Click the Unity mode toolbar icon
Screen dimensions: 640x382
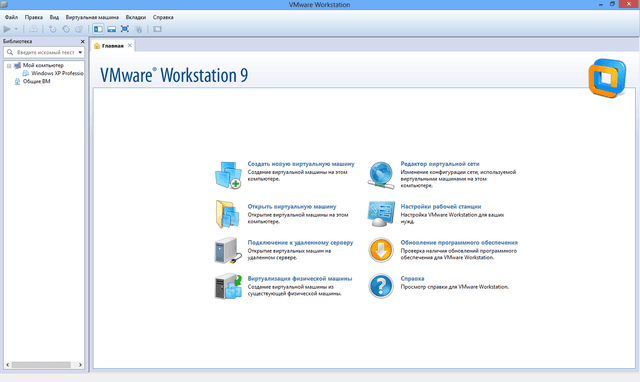(138, 29)
